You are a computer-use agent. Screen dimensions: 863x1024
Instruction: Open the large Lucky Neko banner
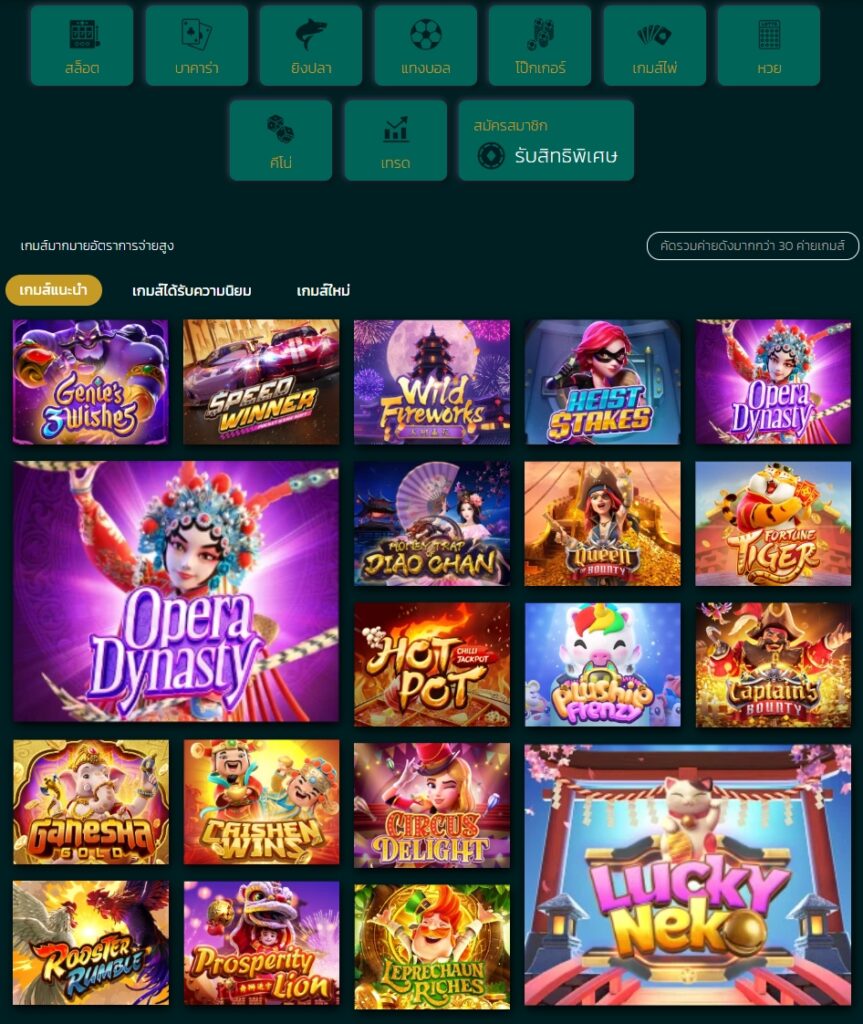coord(688,874)
